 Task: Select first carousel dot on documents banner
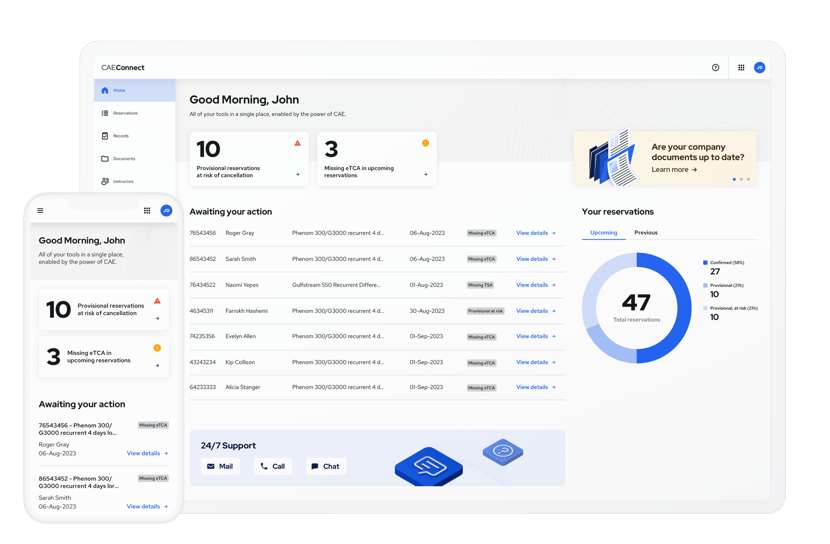[x=734, y=179]
